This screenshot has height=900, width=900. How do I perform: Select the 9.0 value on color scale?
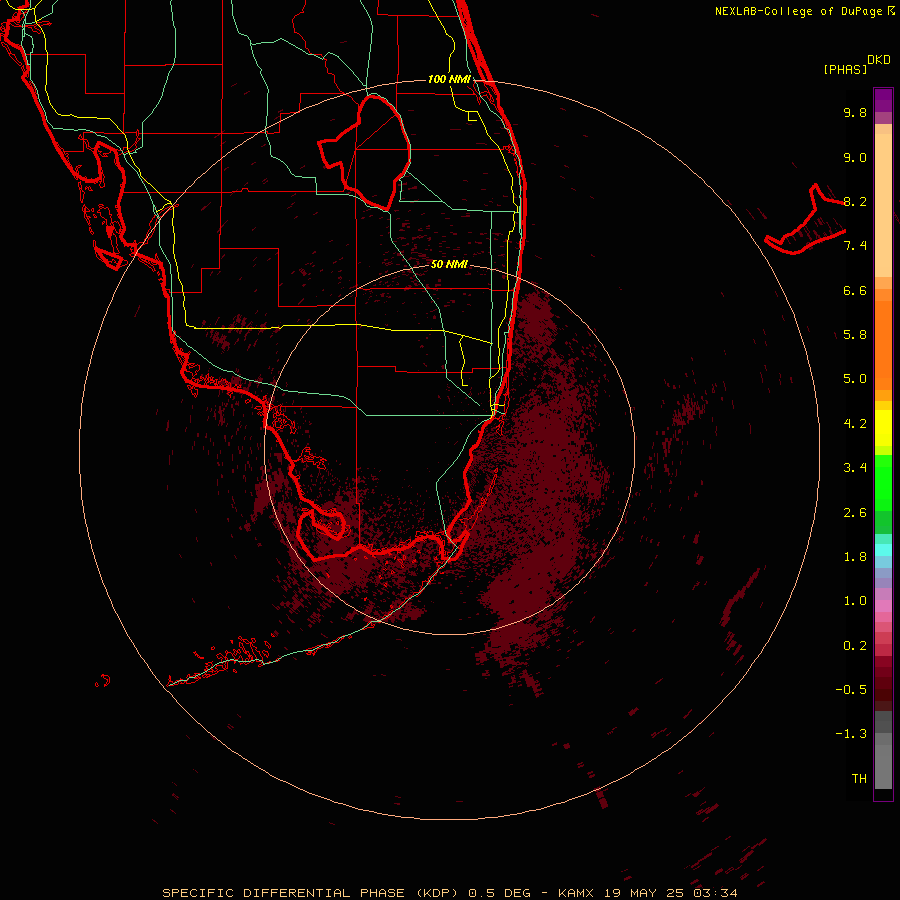[x=855, y=157]
